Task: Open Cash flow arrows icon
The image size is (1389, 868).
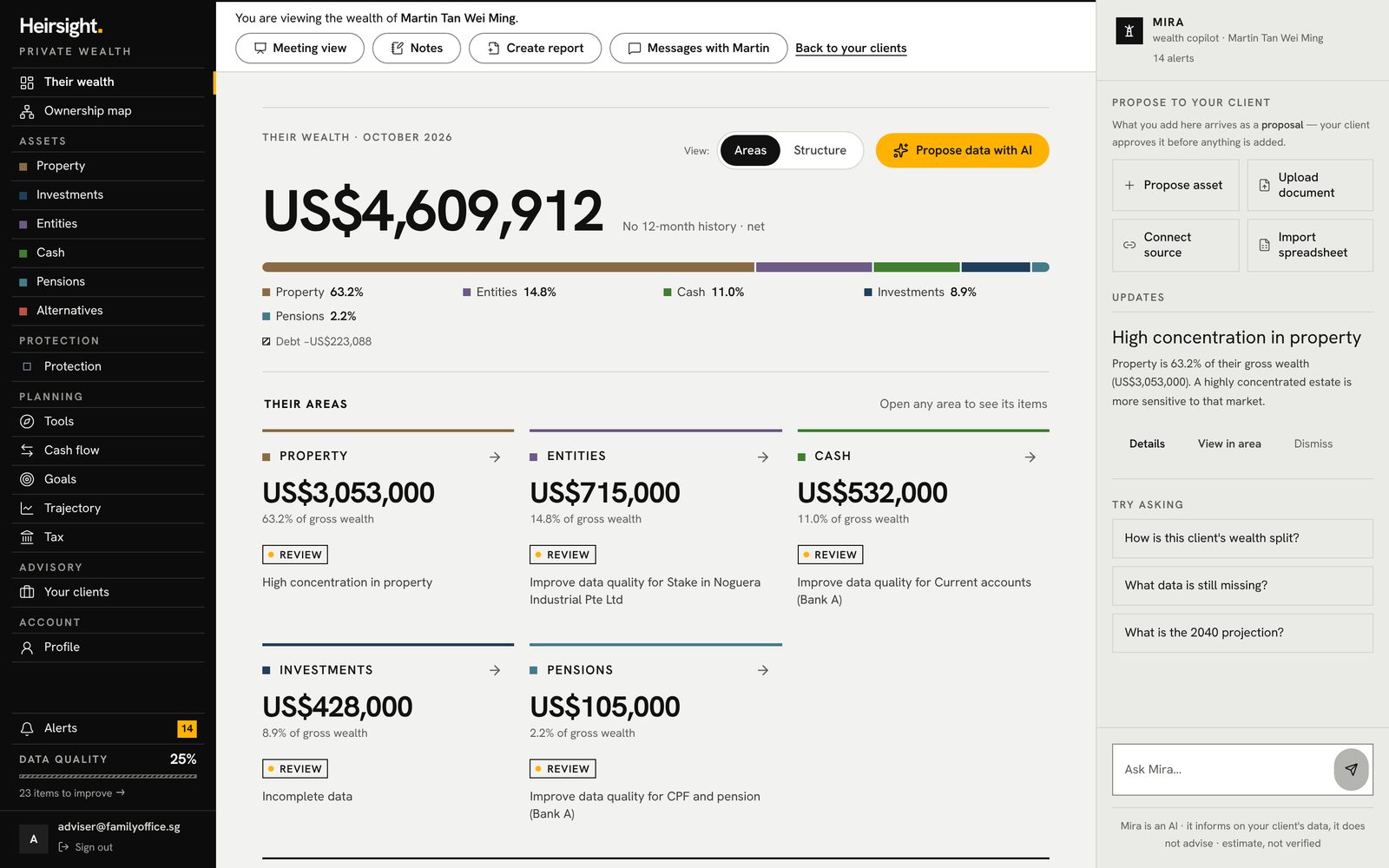Action: (27, 450)
